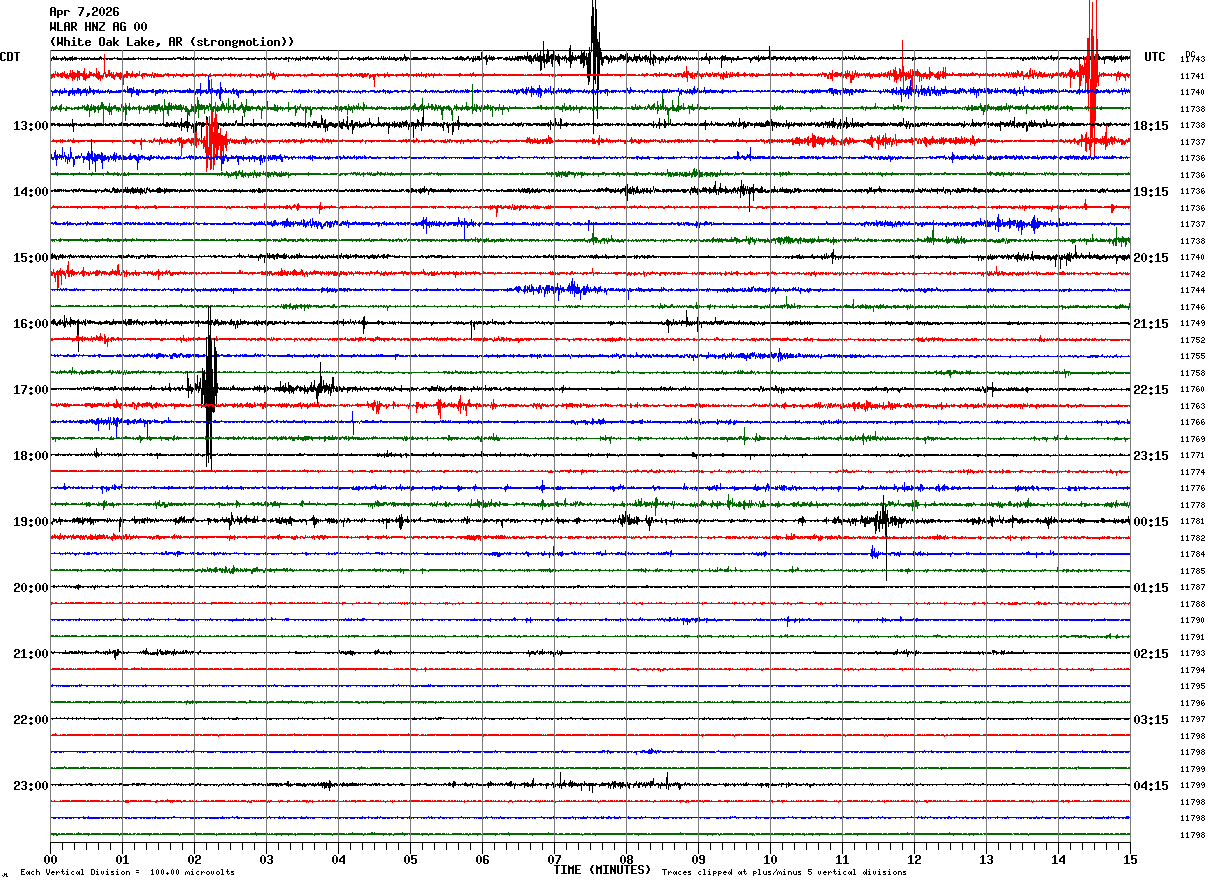Click the large black burst on the 17:00 trace
Screen dimensions: 1210x886
(208, 388)
